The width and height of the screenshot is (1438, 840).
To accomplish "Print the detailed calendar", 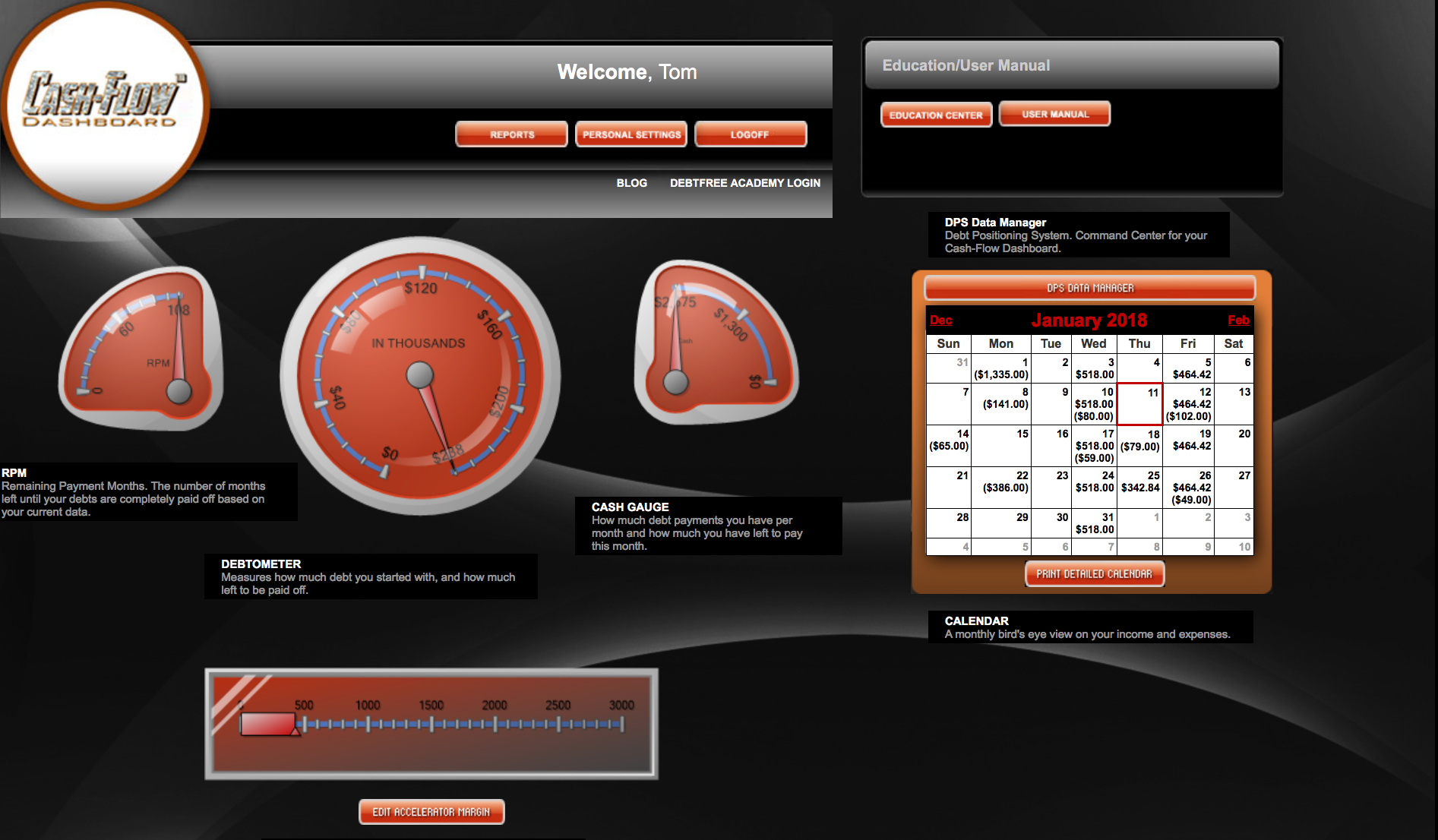I will [1094, 574].
